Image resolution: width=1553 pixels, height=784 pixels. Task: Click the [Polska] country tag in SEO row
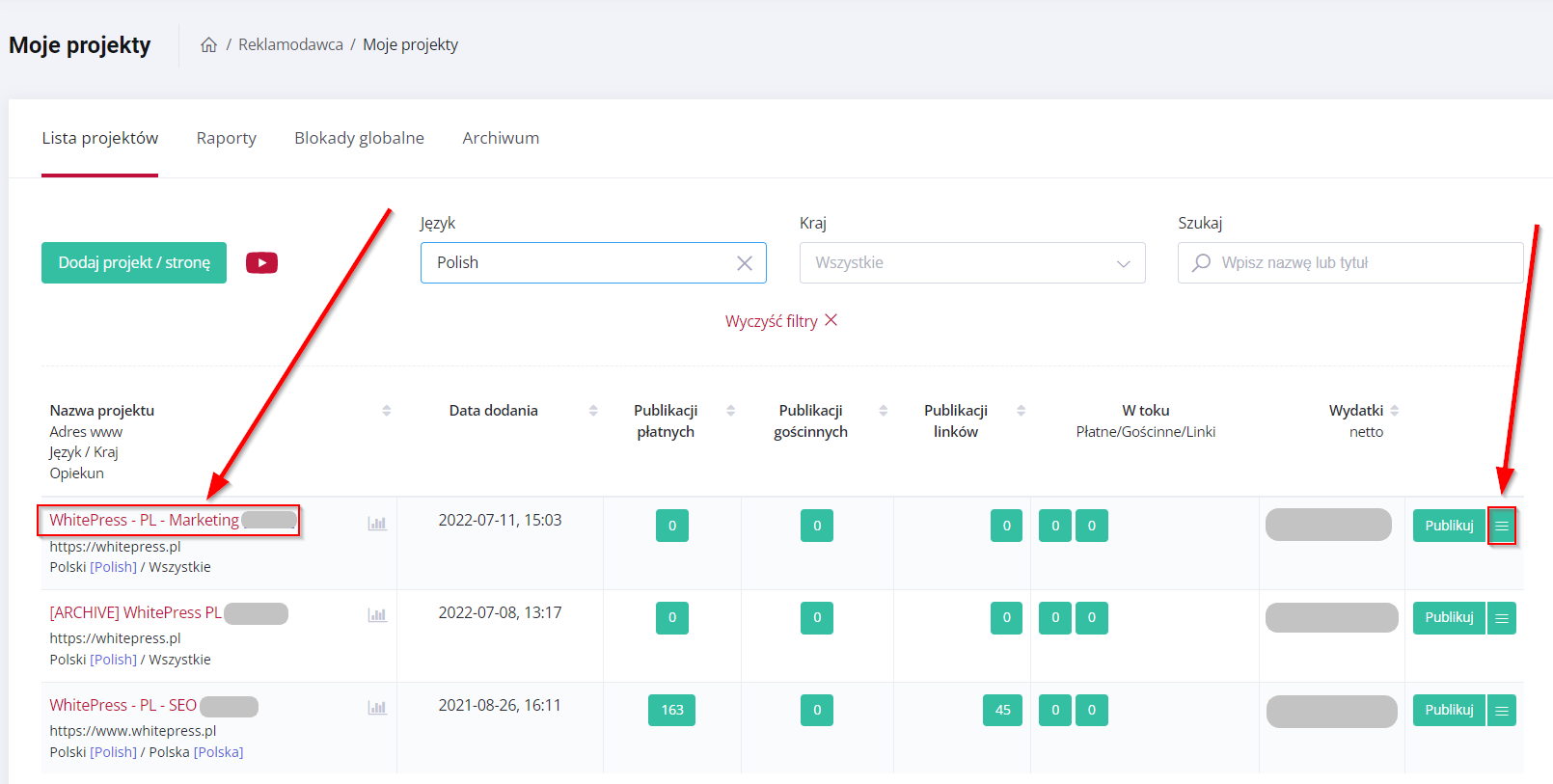coord(218,752)
